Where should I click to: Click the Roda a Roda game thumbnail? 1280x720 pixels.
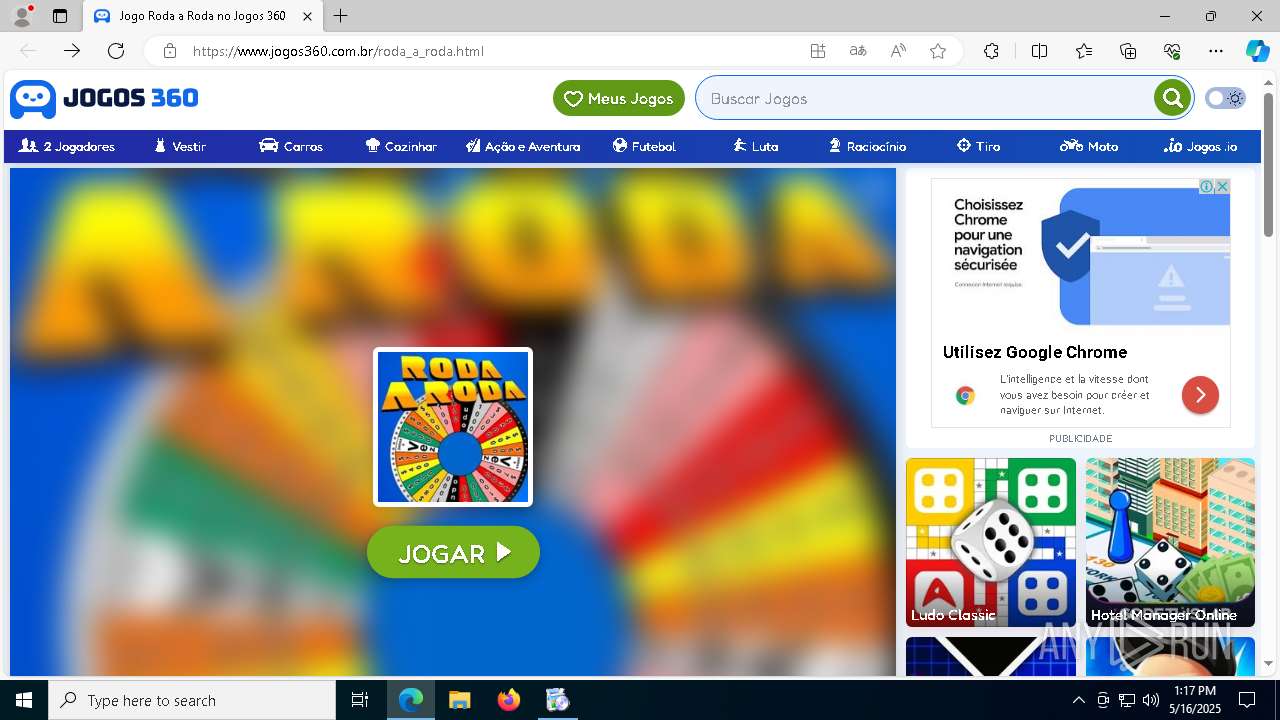point(453,427)
